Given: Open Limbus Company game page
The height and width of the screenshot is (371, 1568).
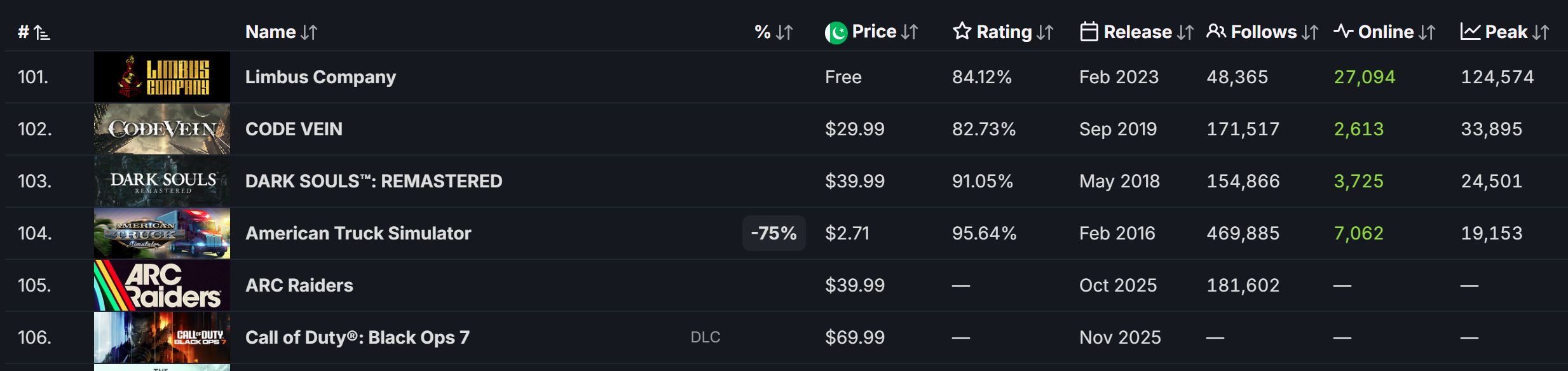Looking at the screenshot, I should tap(320, 77).
